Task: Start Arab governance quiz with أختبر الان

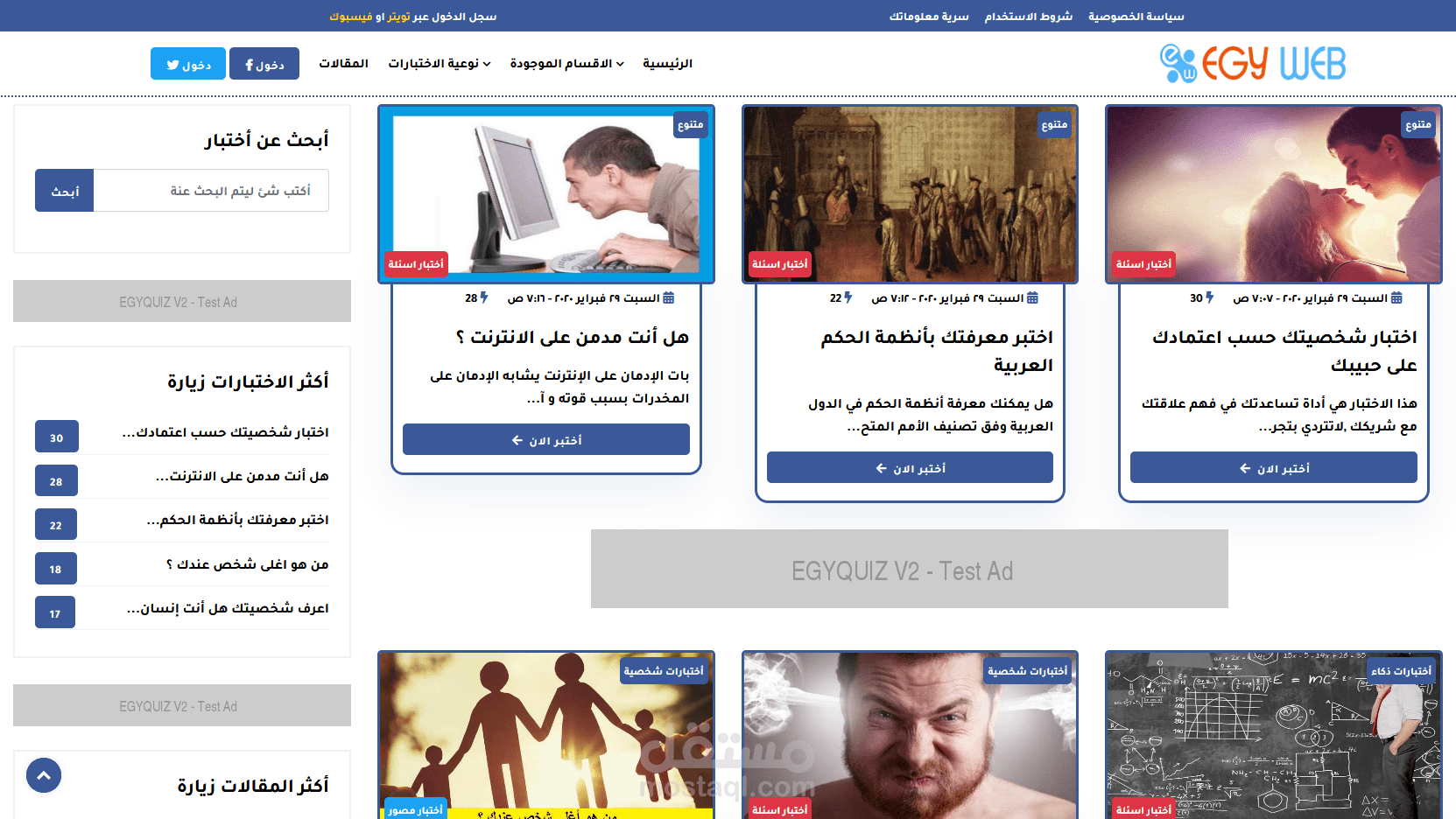Action: (x=910, y=467)
